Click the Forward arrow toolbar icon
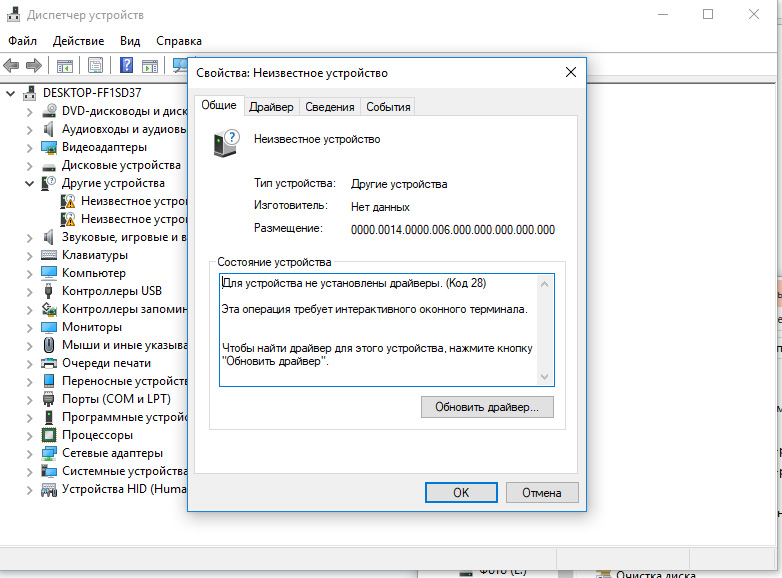782x578 pixels. [33, 66]
